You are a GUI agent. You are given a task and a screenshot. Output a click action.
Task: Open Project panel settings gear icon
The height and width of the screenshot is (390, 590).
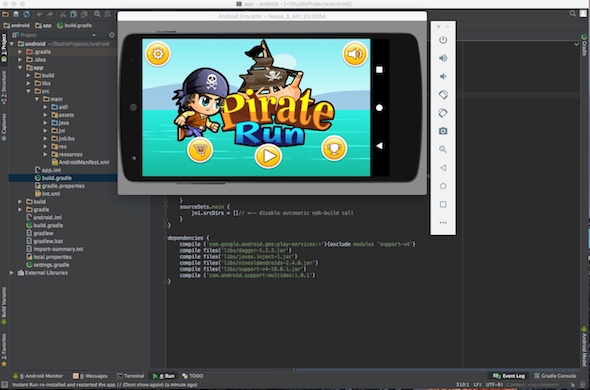point(112,35)
